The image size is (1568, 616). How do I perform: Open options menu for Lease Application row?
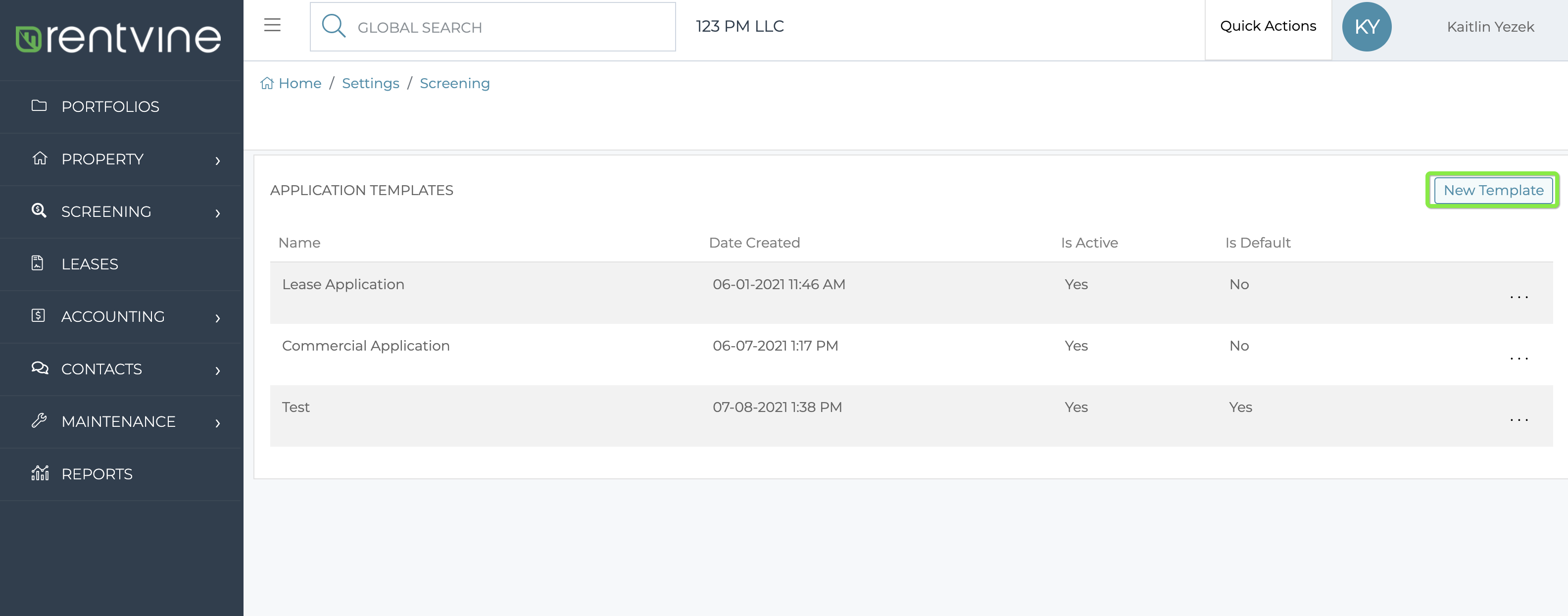click(1519, 297)
